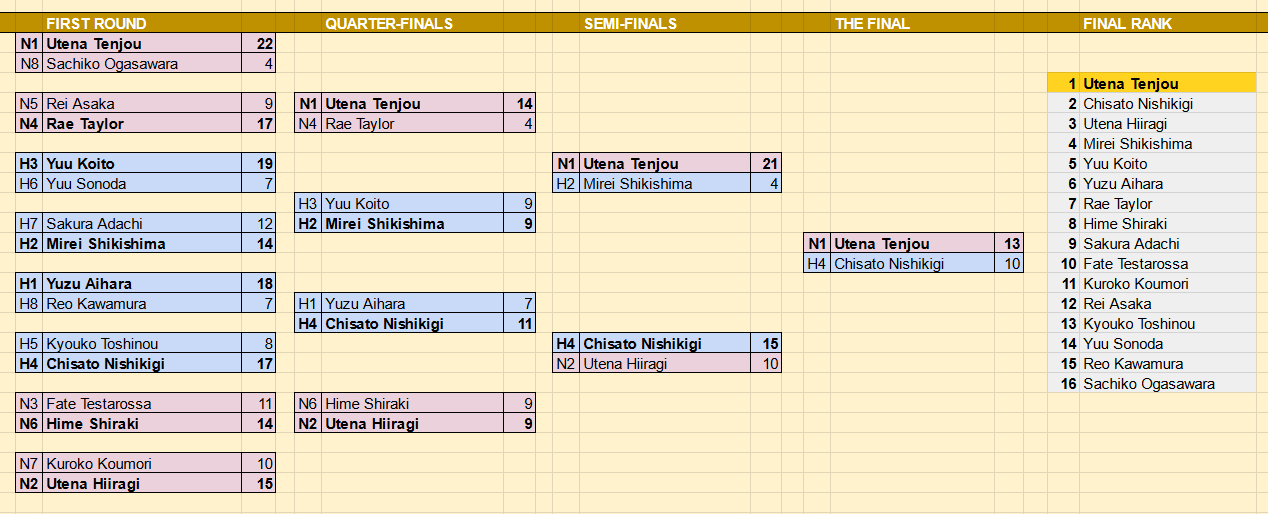Select the FIRST ROUND header cell

[96, 23]
